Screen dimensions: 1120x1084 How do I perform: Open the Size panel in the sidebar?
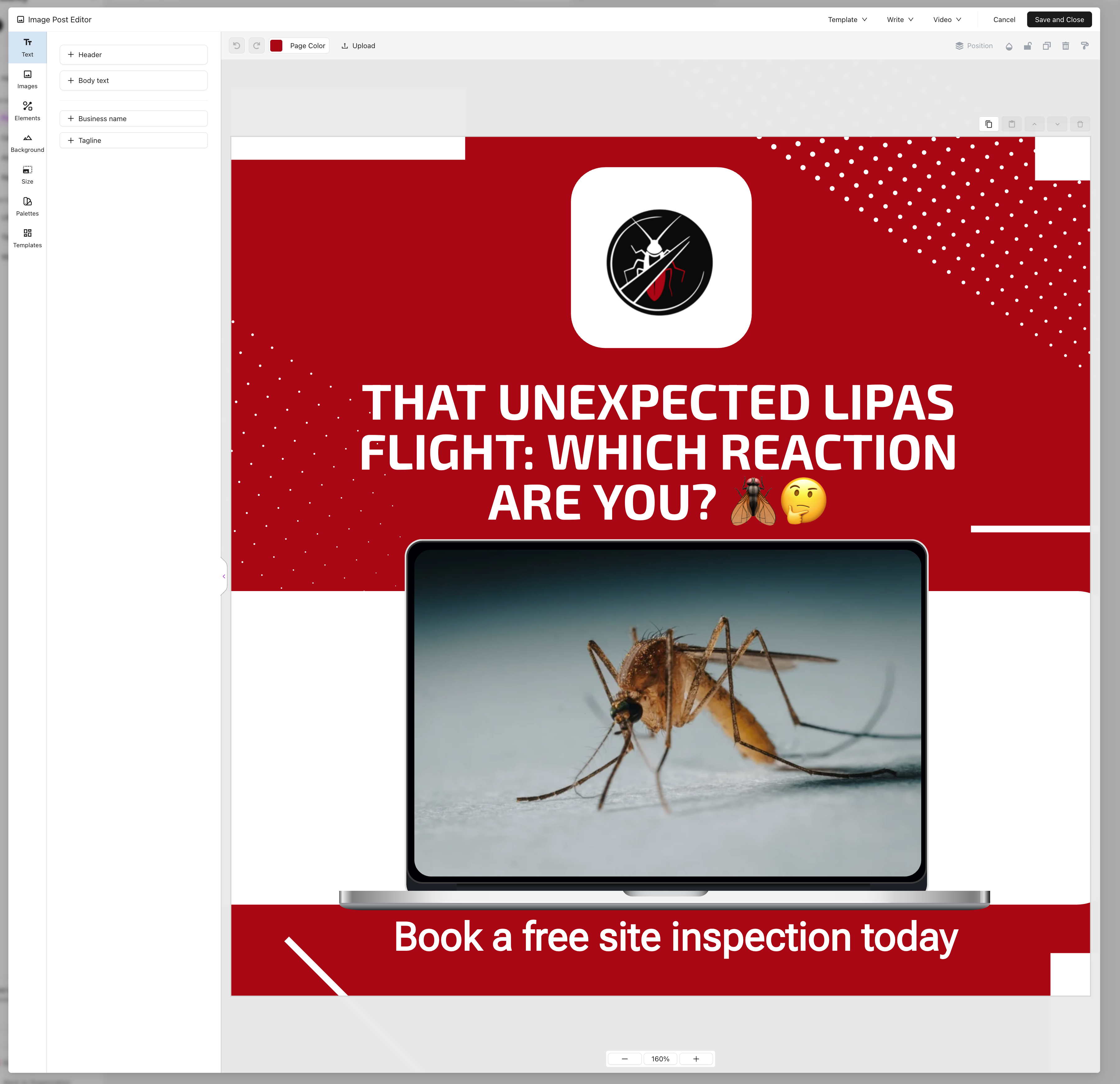pyautogui.click(x=27, y=175)
